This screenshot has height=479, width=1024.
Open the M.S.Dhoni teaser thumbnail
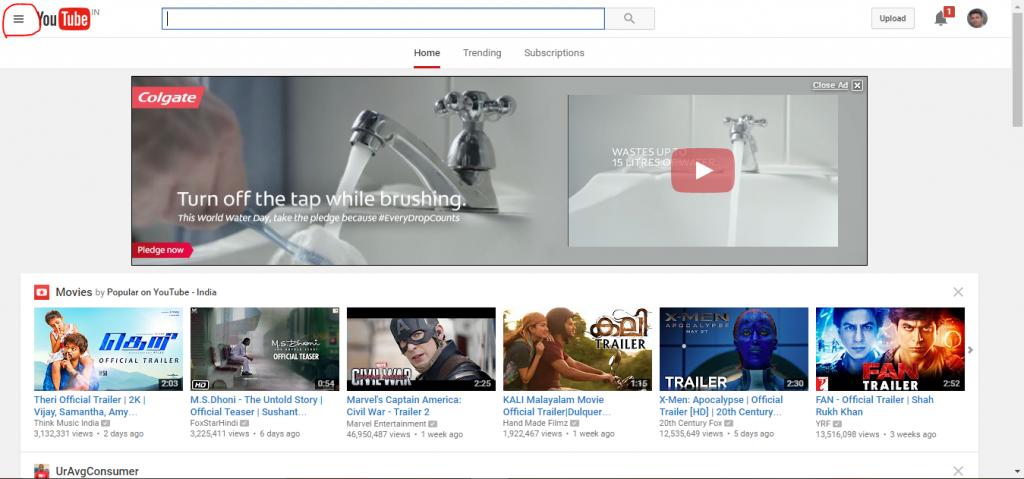click(x=264, y=349)
